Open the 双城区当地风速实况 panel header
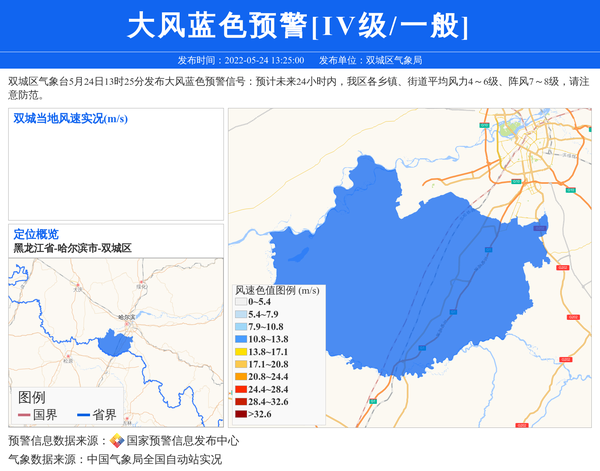 pos(70,119)
